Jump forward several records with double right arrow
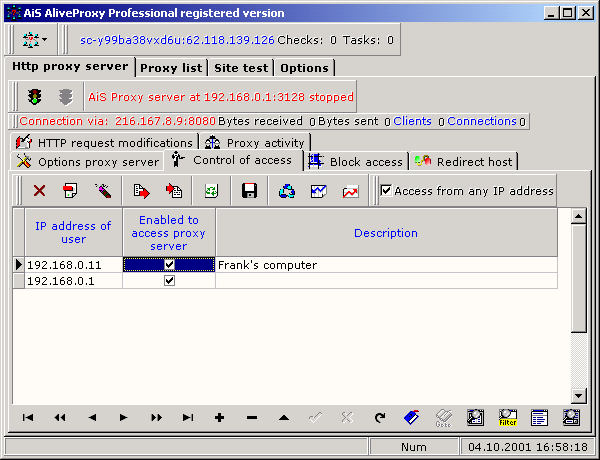Screen dimensions: 600x460 point(156,417)
